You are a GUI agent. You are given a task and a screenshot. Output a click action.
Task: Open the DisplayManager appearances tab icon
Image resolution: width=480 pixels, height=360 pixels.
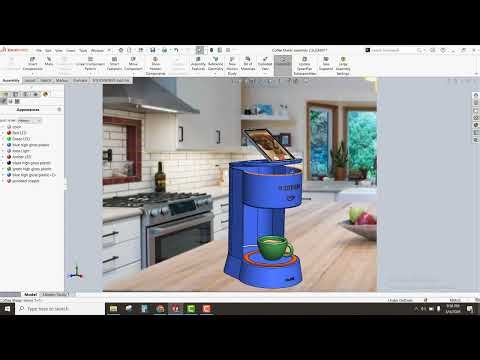click(45, 94)
